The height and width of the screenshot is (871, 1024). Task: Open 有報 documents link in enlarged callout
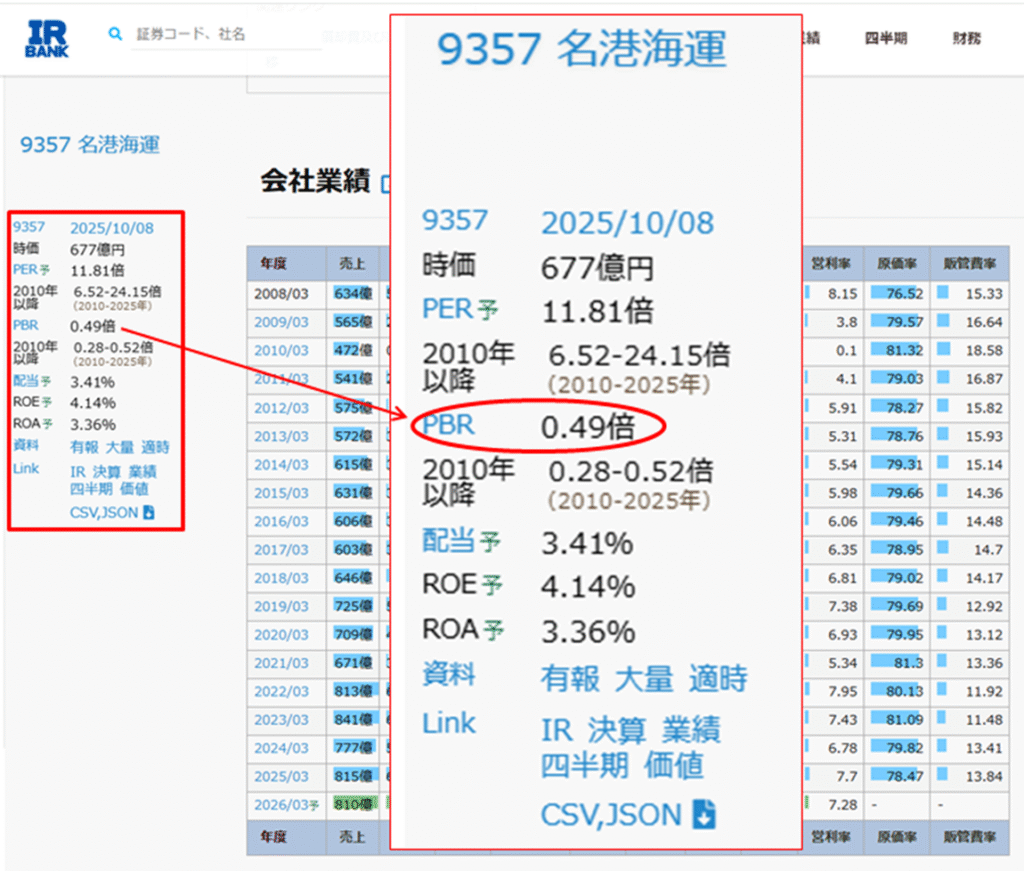click(x=570, y=679)
